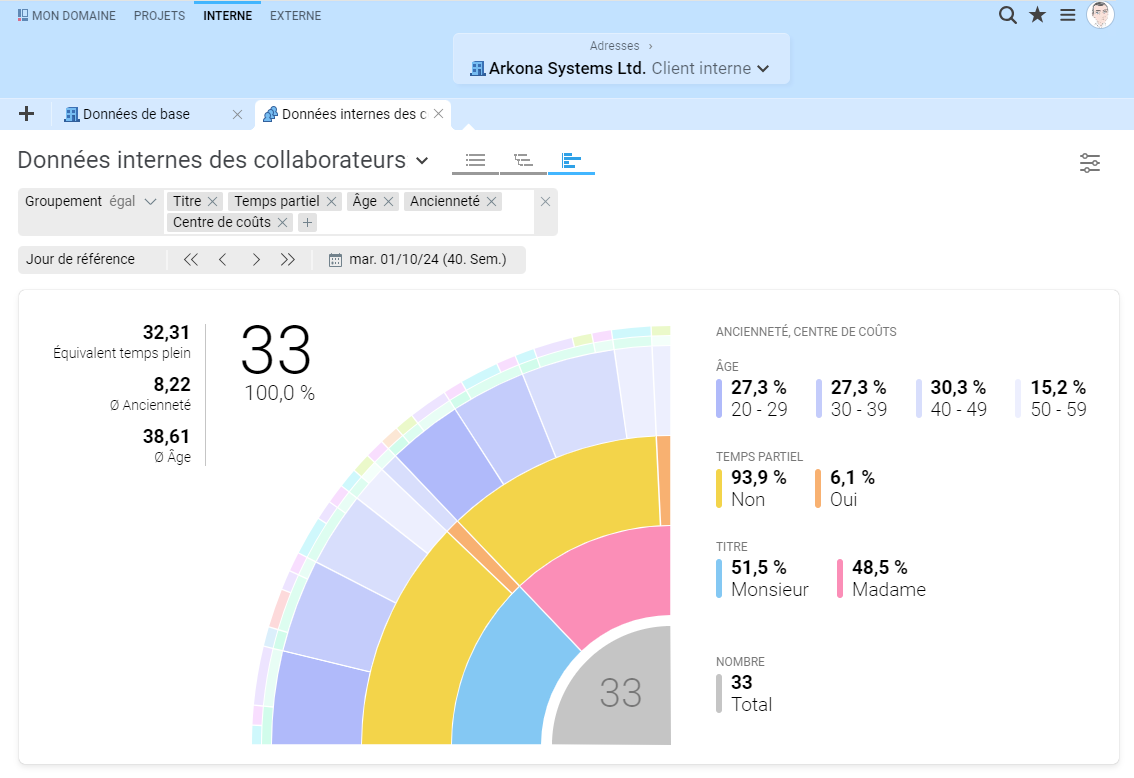Close the Données de base tab

tap(237, 114)
